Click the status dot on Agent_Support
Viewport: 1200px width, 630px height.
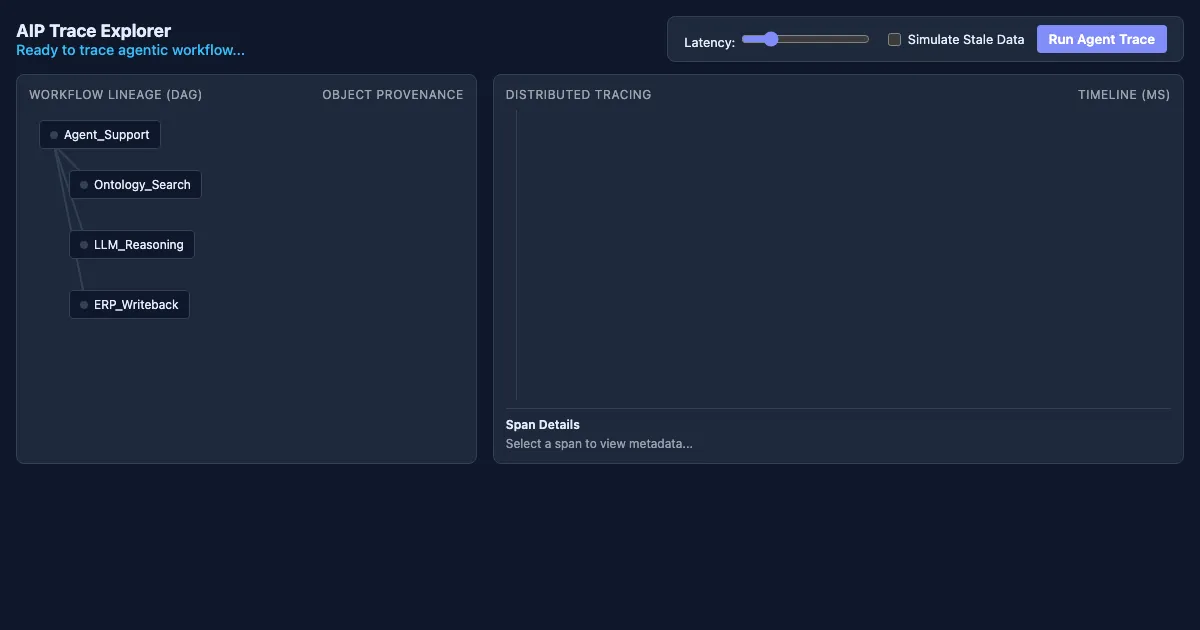[54, 135]
